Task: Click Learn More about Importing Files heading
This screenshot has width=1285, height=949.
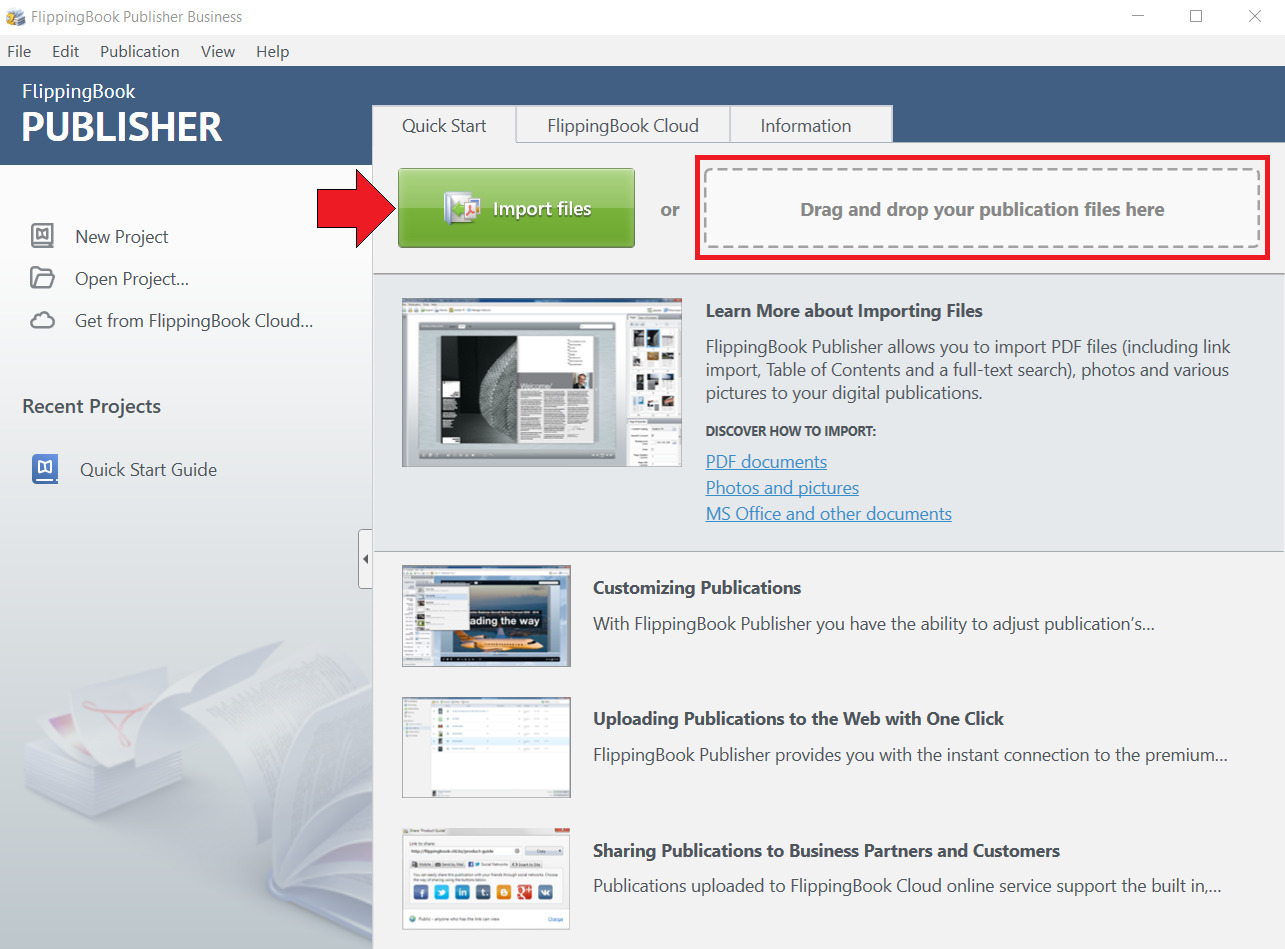Action: pos(844,311)
